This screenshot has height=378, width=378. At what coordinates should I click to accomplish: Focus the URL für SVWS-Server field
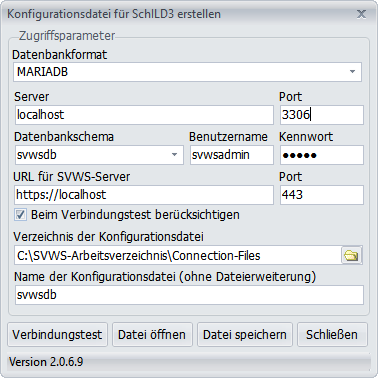[x=144, y=195]
